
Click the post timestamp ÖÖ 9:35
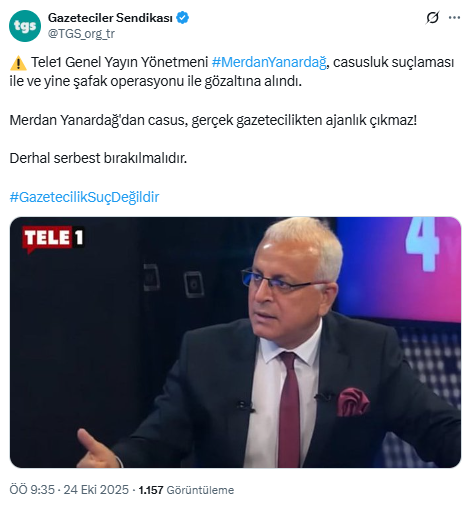[x=32, y=490]
